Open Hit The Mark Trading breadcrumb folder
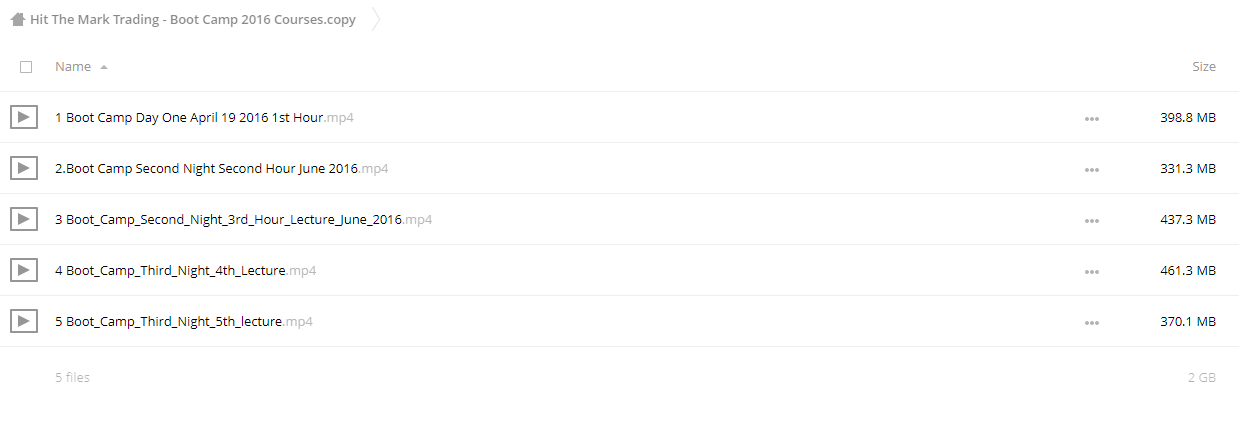 click(x=193, y=19)
